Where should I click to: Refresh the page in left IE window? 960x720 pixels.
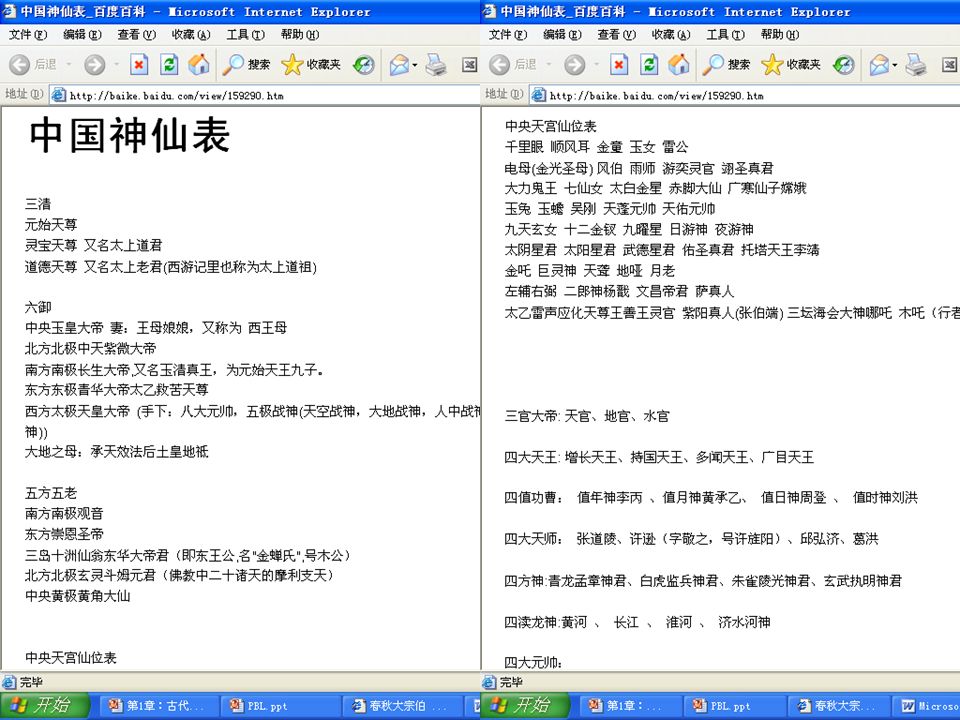tap(169, 64)
